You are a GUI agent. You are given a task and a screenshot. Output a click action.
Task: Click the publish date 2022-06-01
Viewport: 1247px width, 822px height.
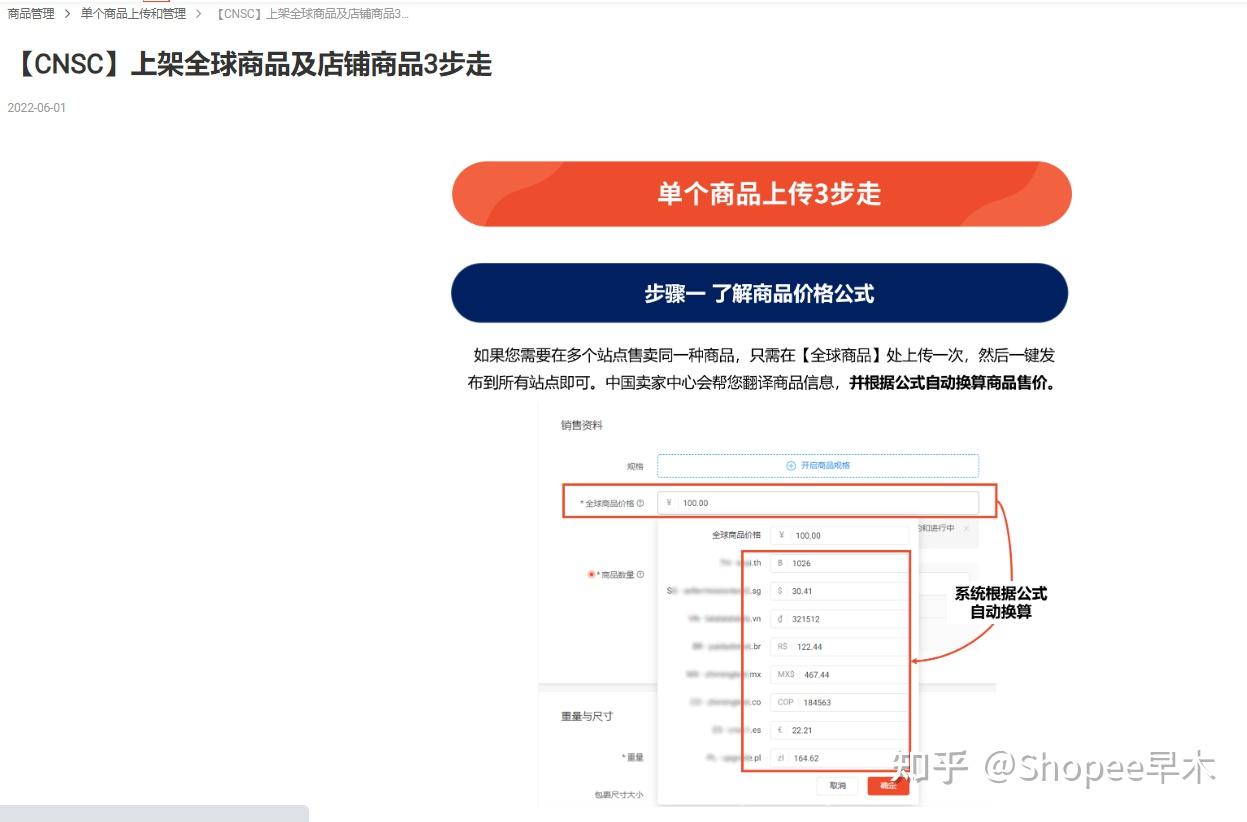click(x=37, y=108)
